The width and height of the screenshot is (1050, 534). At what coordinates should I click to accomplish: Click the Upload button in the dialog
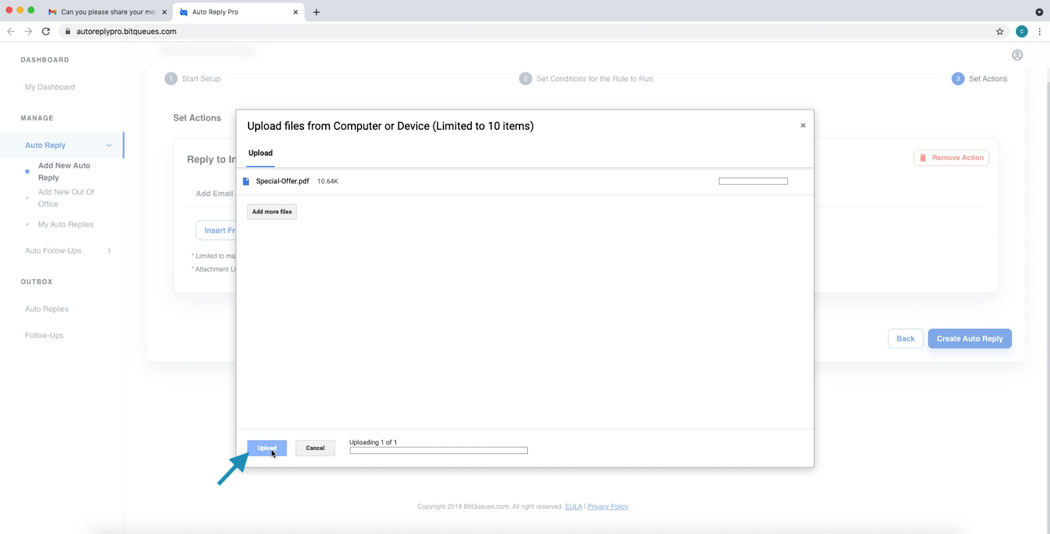point(267,448)
